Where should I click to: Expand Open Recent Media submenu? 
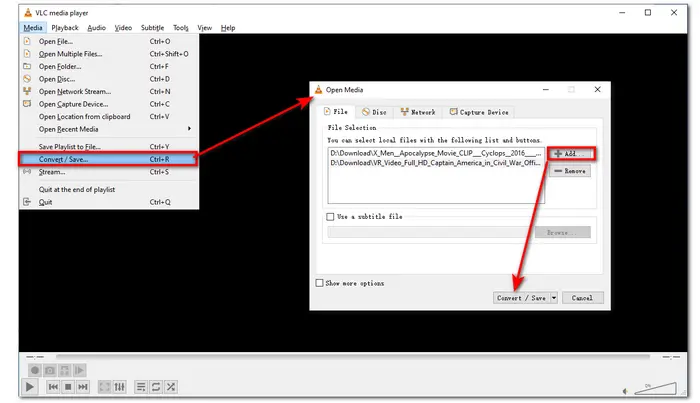point(109,129)
